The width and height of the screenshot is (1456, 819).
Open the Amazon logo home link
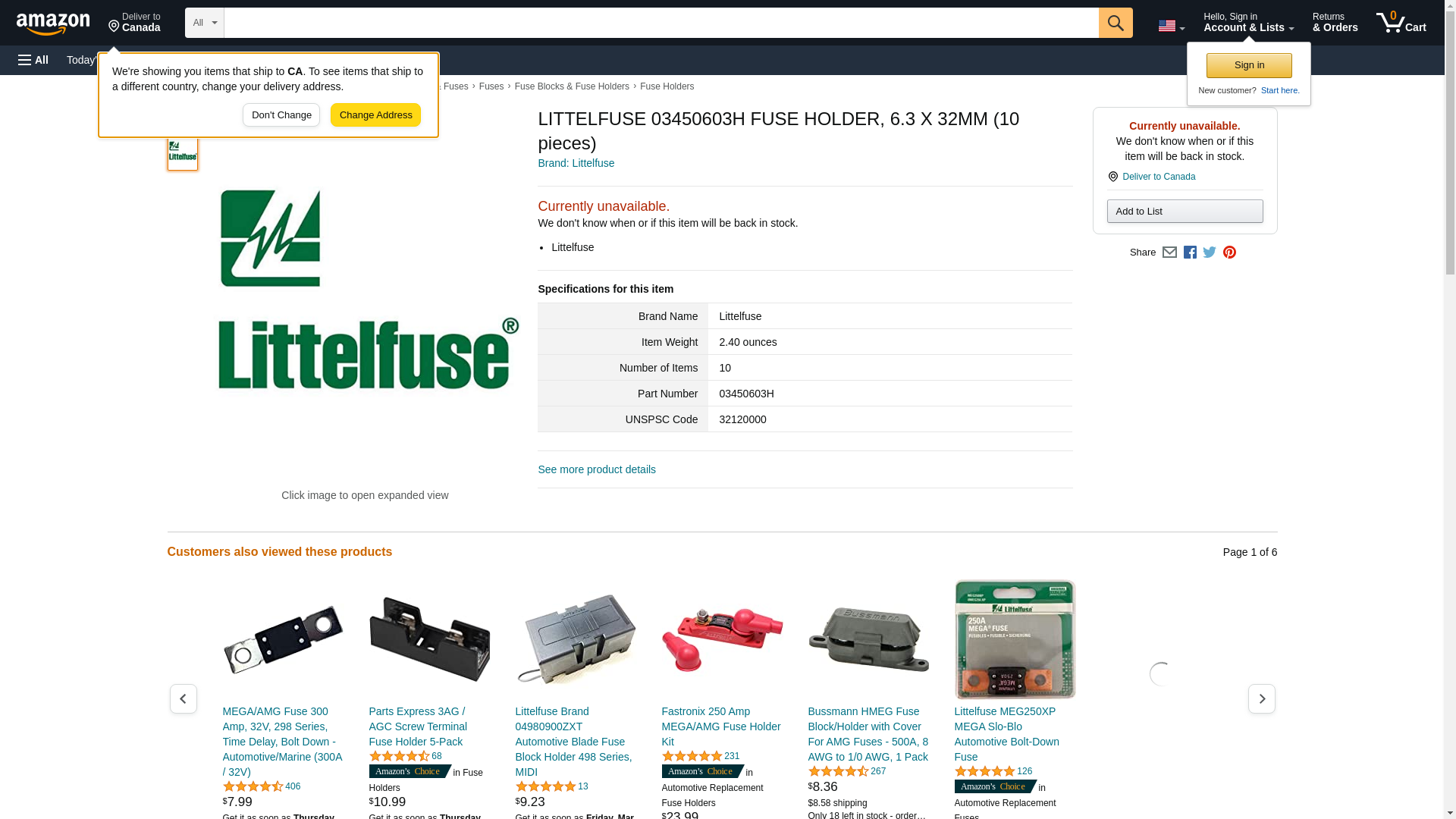tap(53, 24)
